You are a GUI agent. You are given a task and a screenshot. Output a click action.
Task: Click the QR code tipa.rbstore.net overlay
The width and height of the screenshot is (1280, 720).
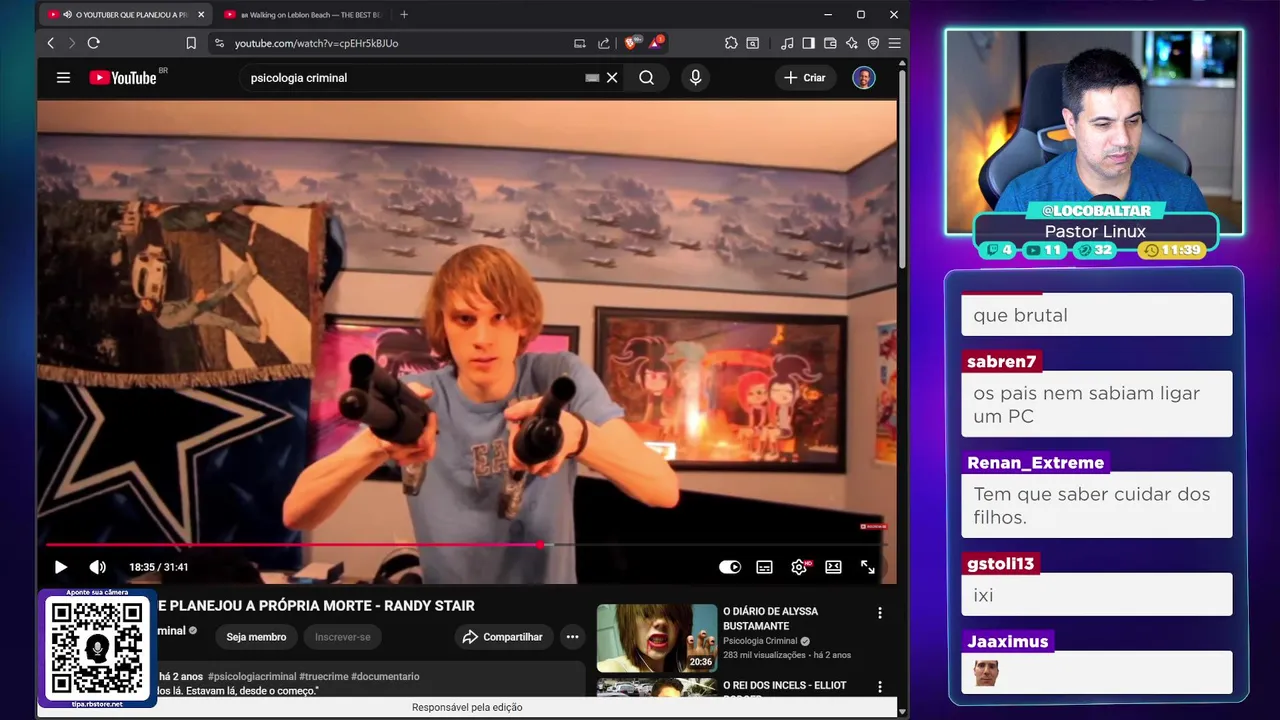coord(97,648)
